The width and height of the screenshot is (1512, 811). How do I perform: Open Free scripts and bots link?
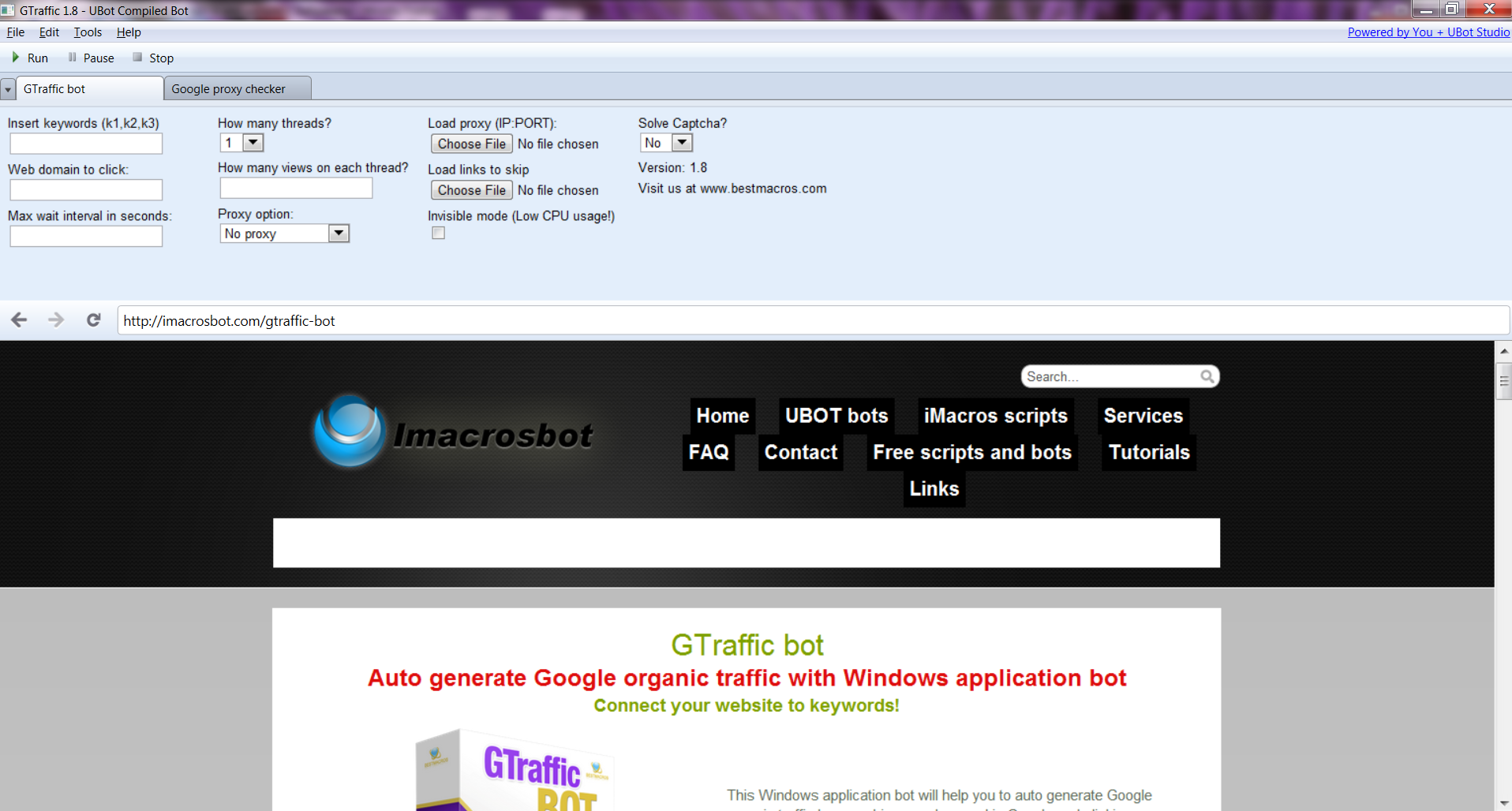pos(972,452)
